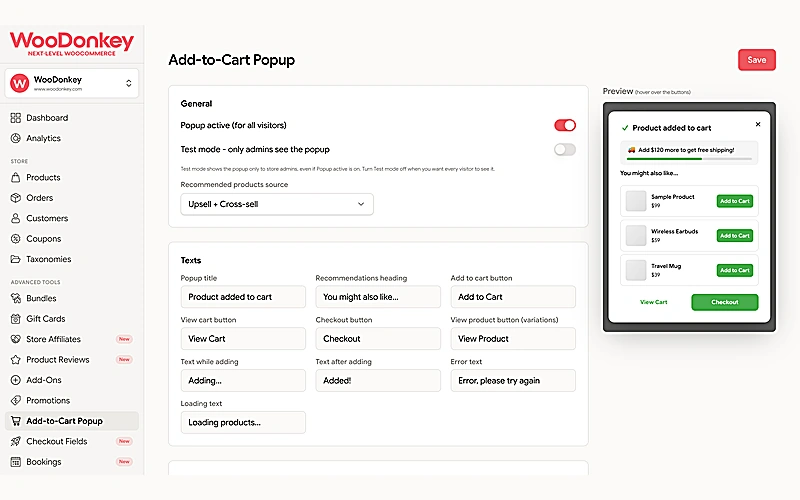This screenshot has height=500, width=800.
Task: Click the WooDonkey logo
Action: click(x=72, y=43)
